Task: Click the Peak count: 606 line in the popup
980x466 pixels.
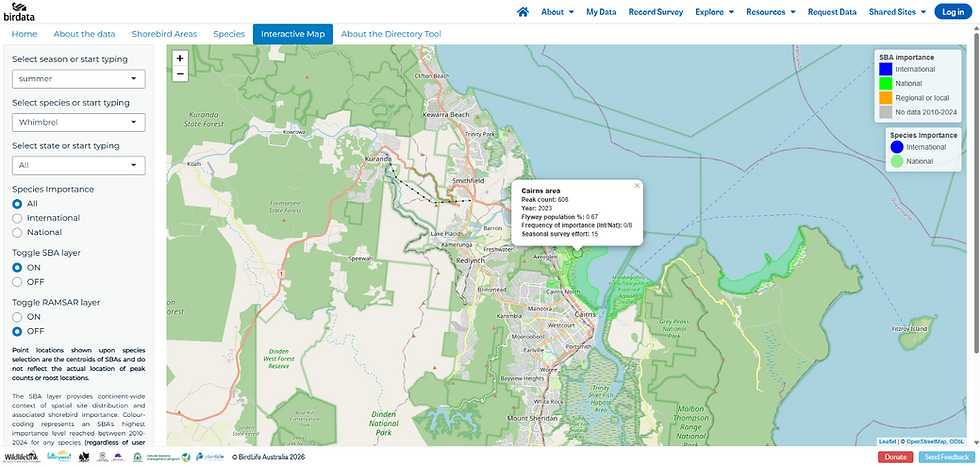Action: pyautogui.click(x=544, y=199)
